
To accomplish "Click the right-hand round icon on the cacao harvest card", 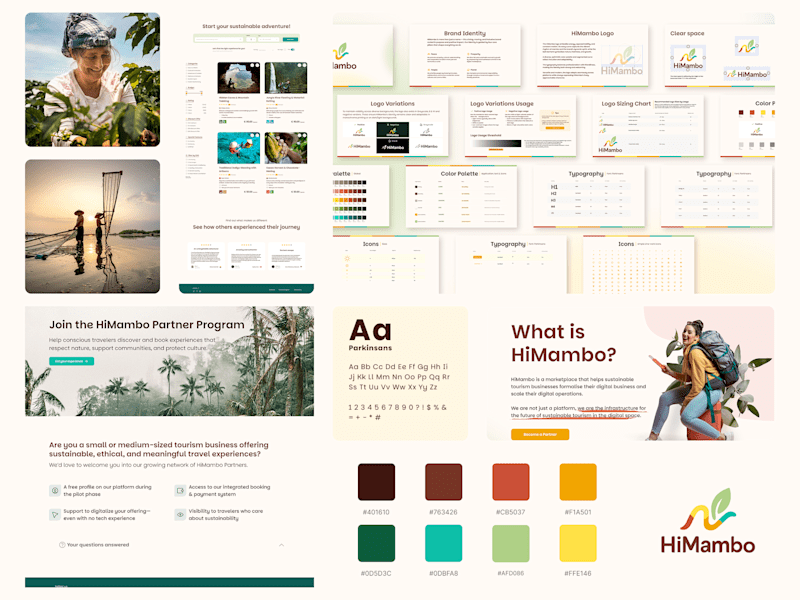I will (304, 135).
